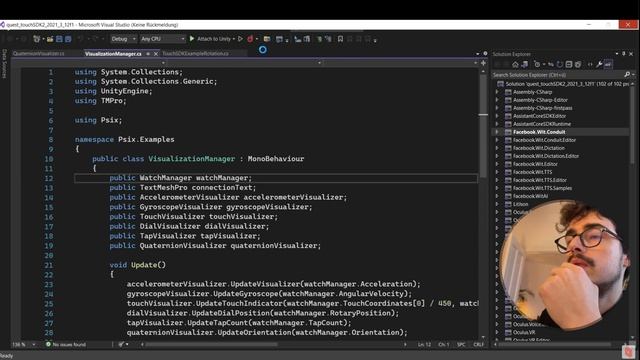Click the Pending Changes Filter clock icon

537,64
